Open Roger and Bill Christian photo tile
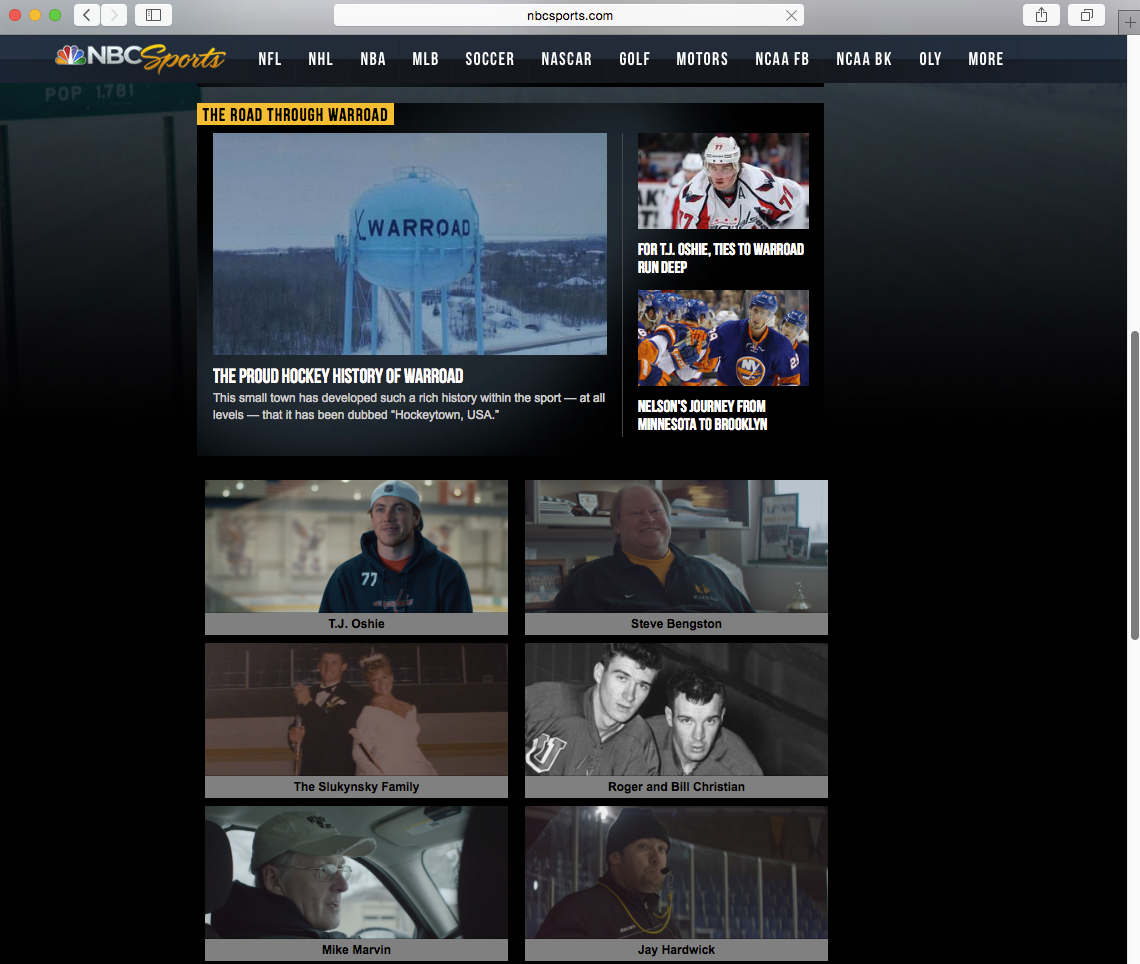Viewport: 1140px width, 964px height. click(676, 710)
